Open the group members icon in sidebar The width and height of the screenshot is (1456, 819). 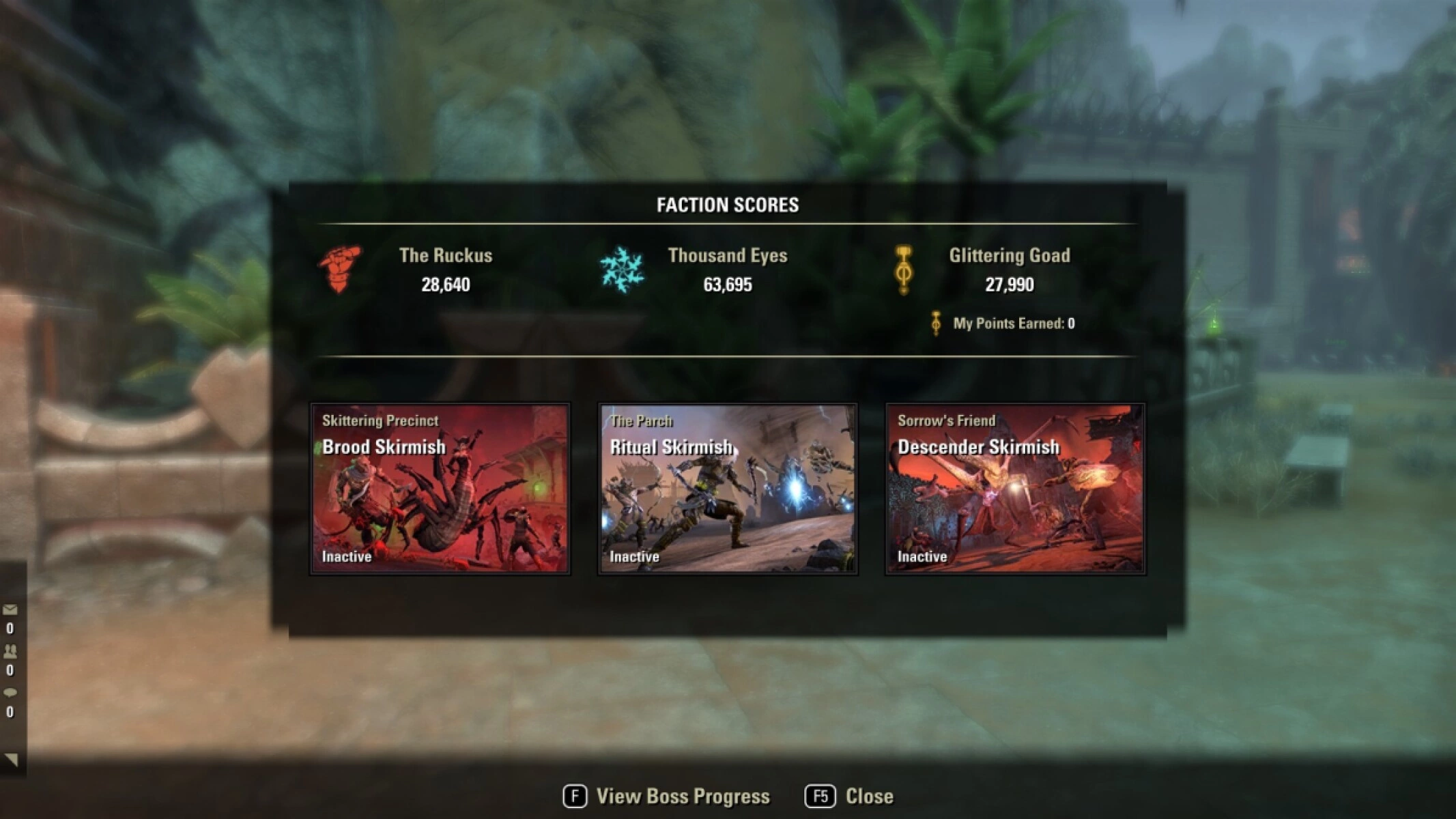(x=10, y=651)
